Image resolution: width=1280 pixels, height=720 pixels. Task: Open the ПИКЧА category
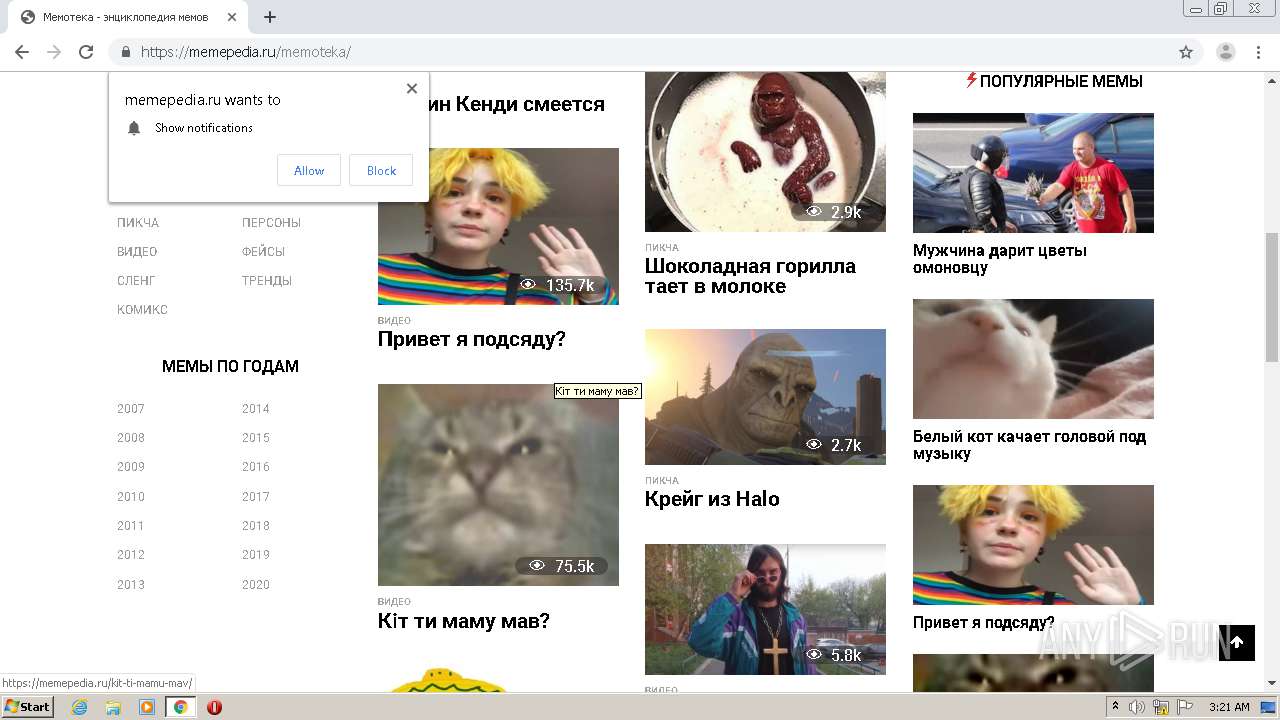tap(138, 223)
